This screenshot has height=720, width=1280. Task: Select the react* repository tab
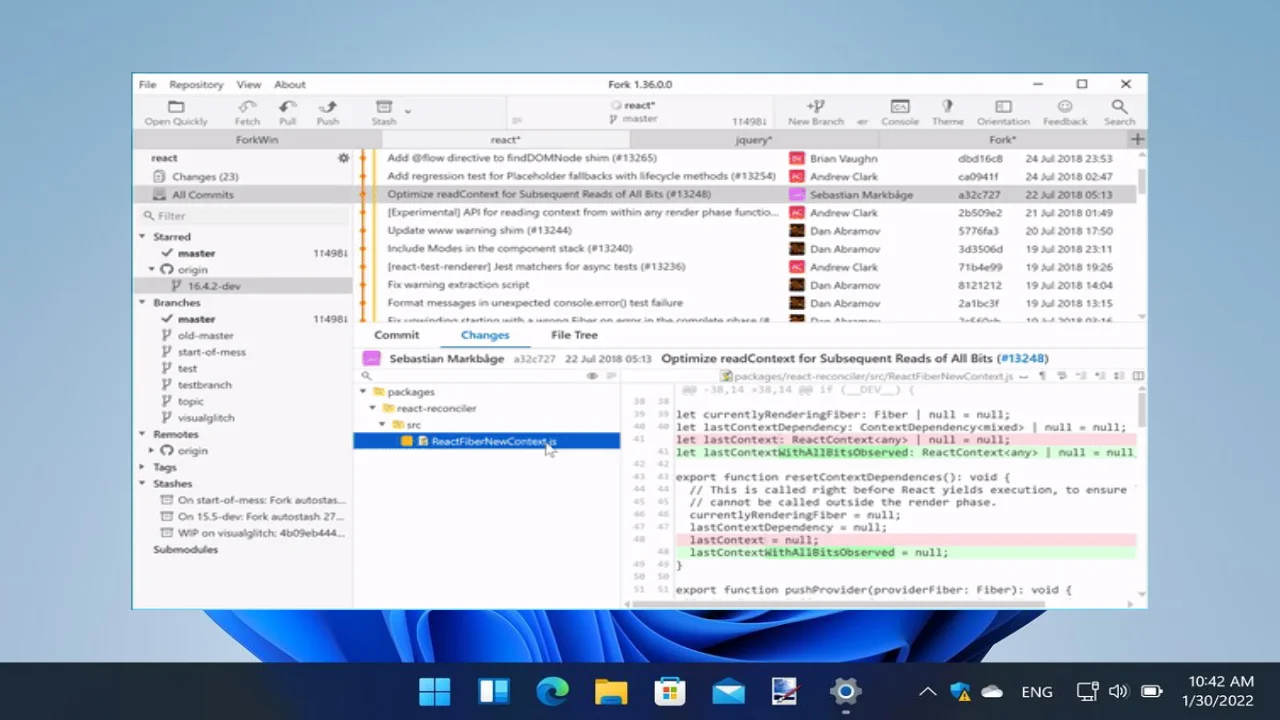tap(505, 140)
